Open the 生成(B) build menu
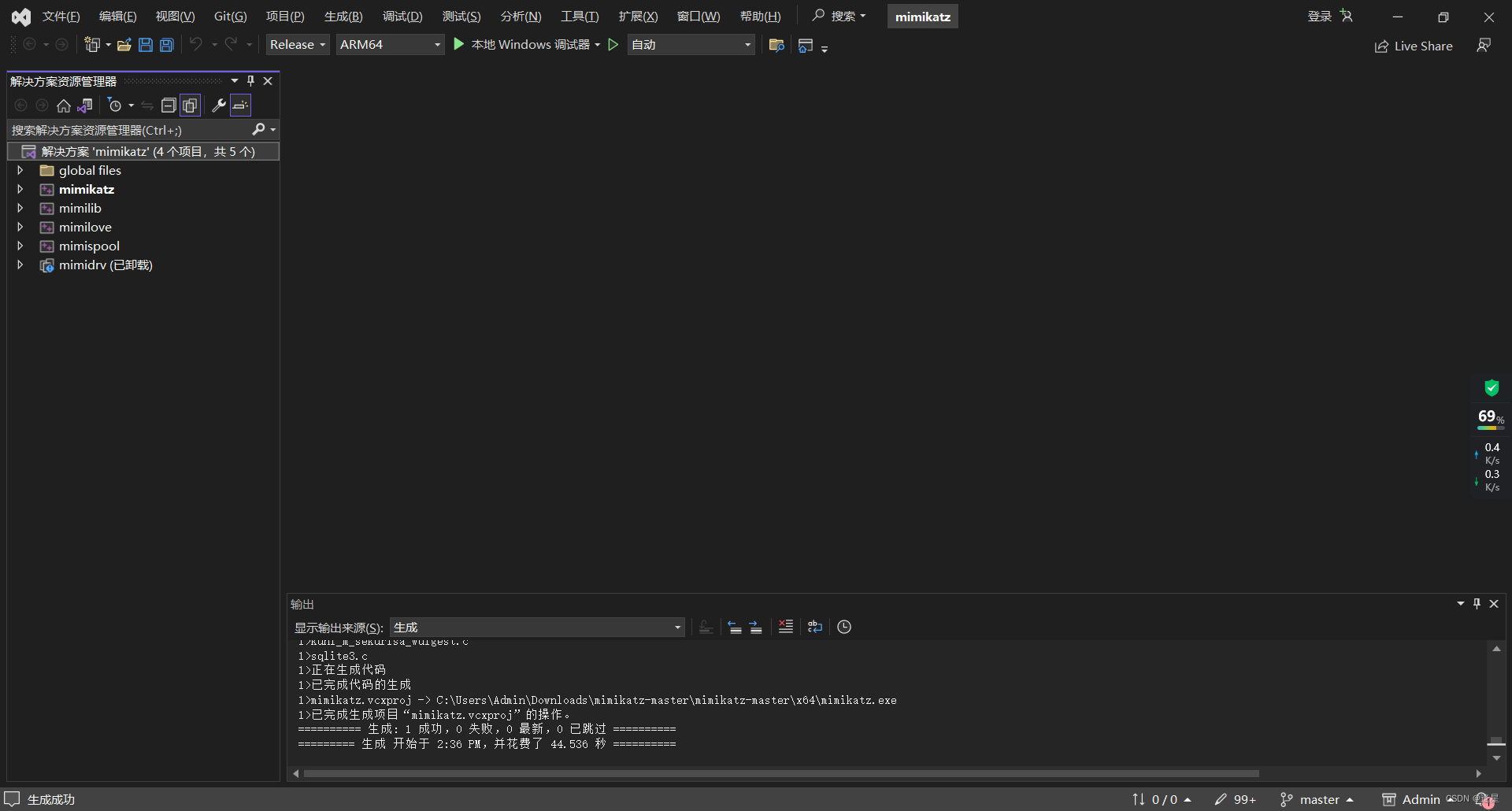This screenshot has height=811, width=1512. point(343,17)
